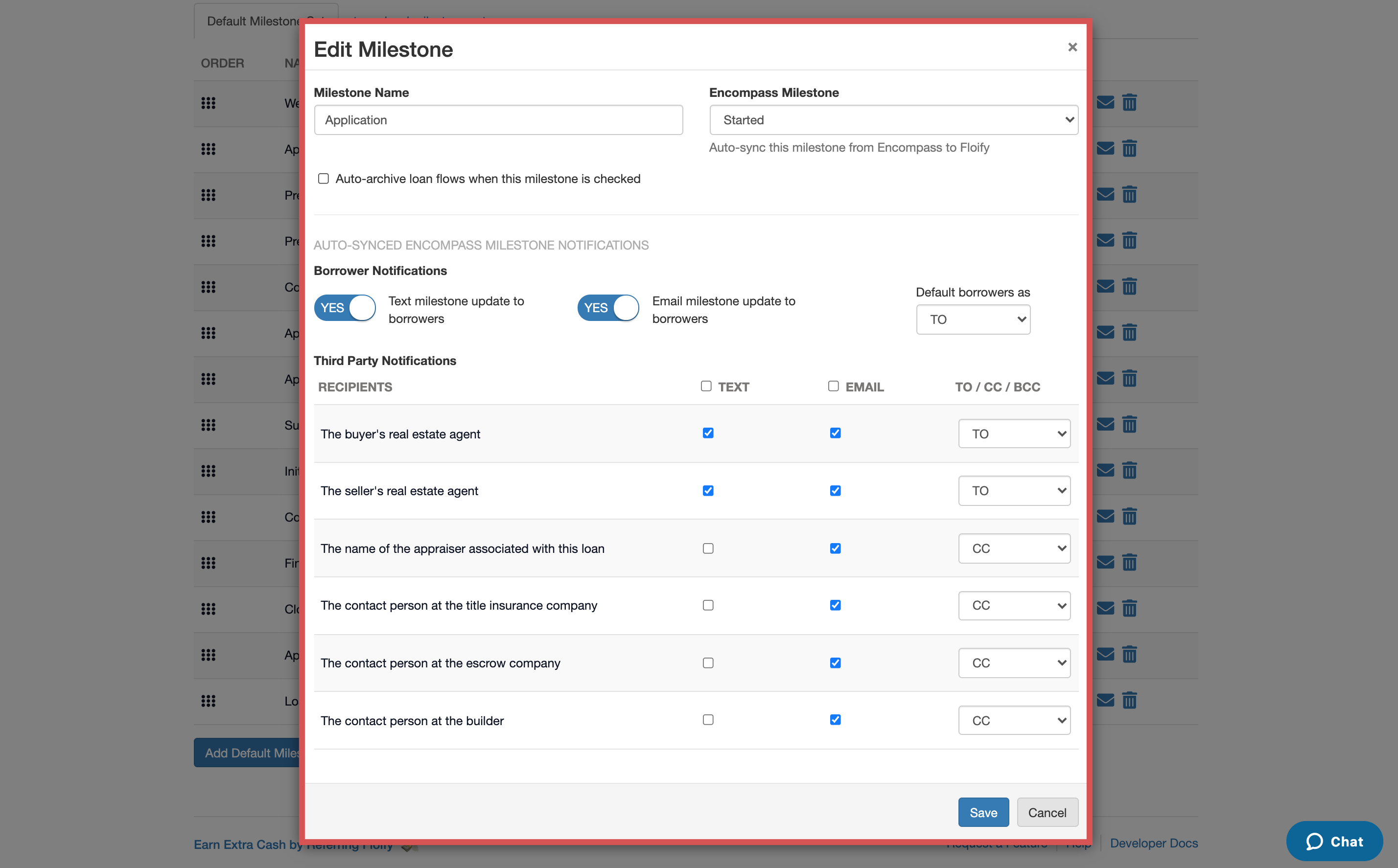Screen dimensions: 1398x868
Task: Check the auto-archive loan flows checkbox
Action: pyautogui.click(x=324, y=179)
